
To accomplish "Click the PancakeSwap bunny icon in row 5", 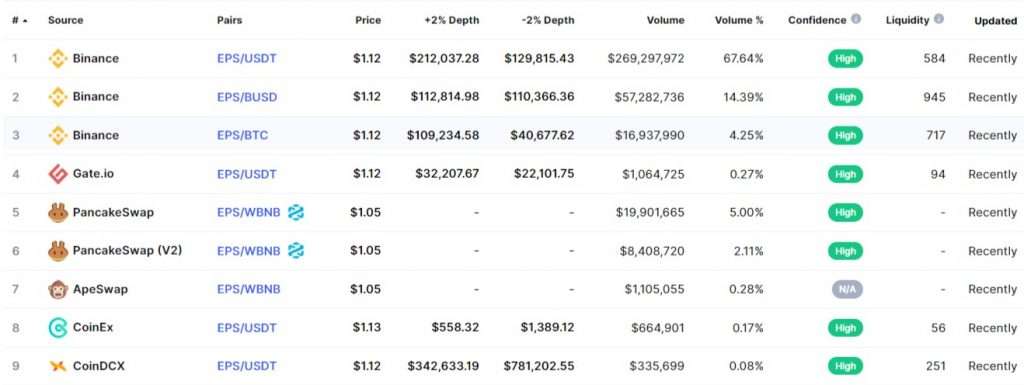I will pos(58,213).
